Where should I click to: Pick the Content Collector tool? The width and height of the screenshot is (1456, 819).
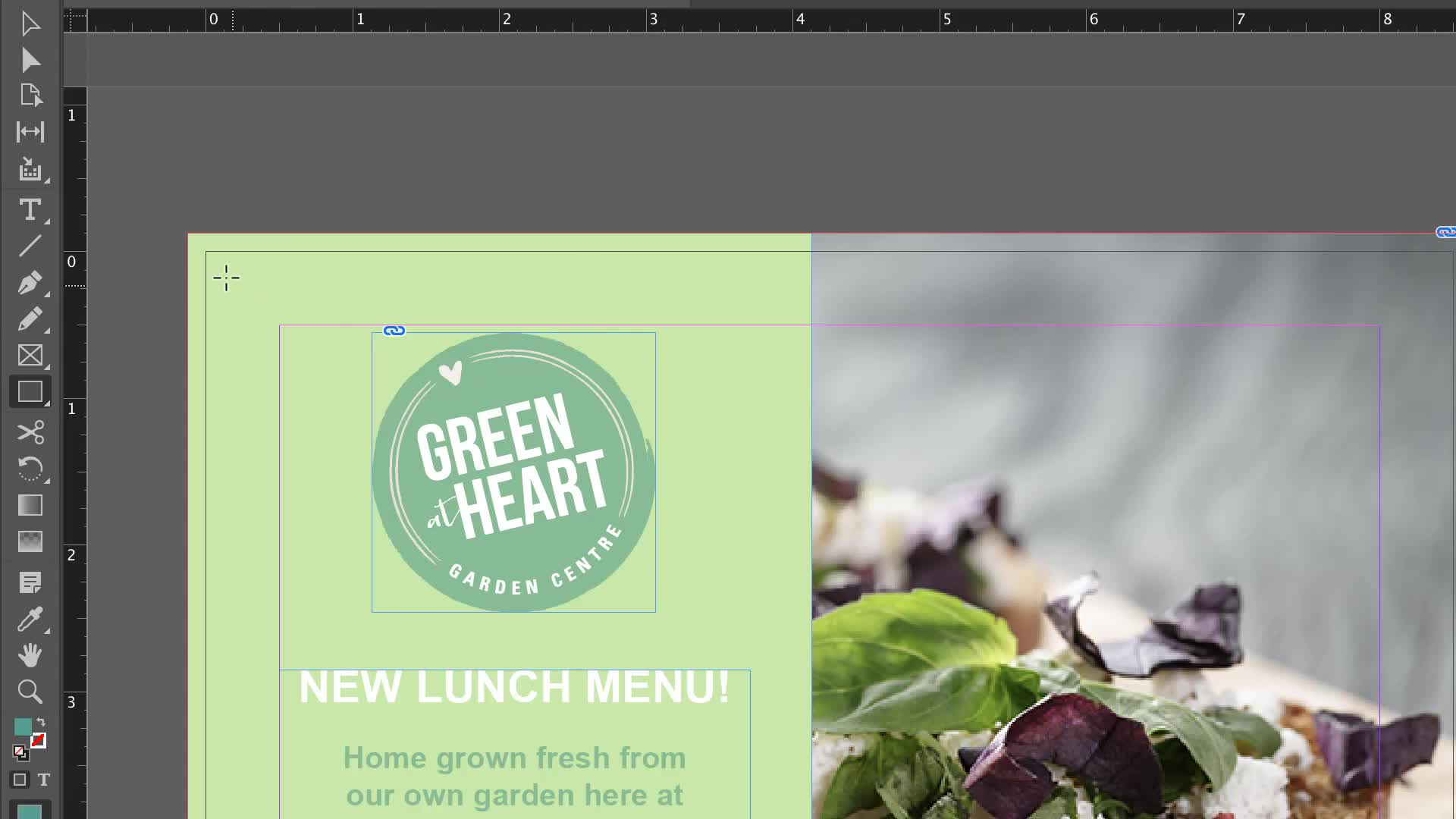point(30,169)
